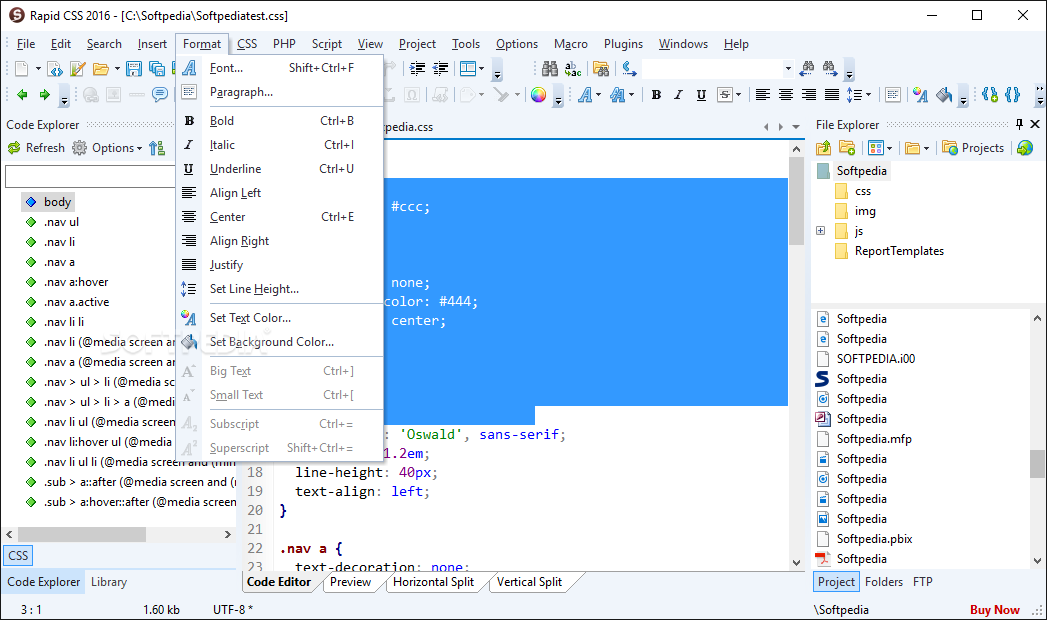Choose Font... from the Format menu
The height and width of the screenshot is (620, 1047).
pos(280,68)
